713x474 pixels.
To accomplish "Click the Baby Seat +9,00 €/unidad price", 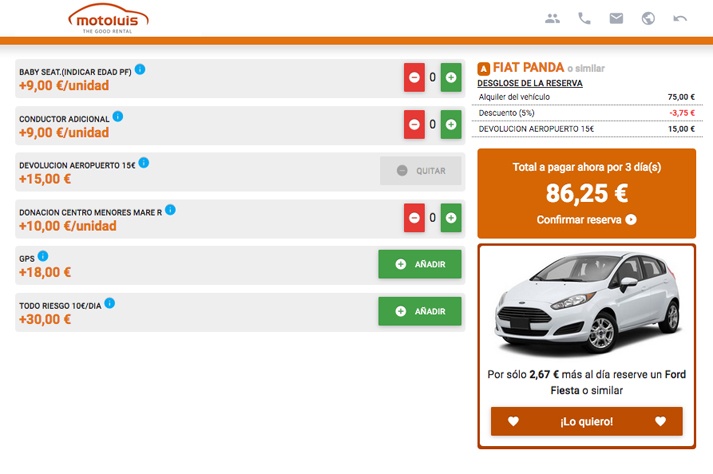I will point(64,86).
